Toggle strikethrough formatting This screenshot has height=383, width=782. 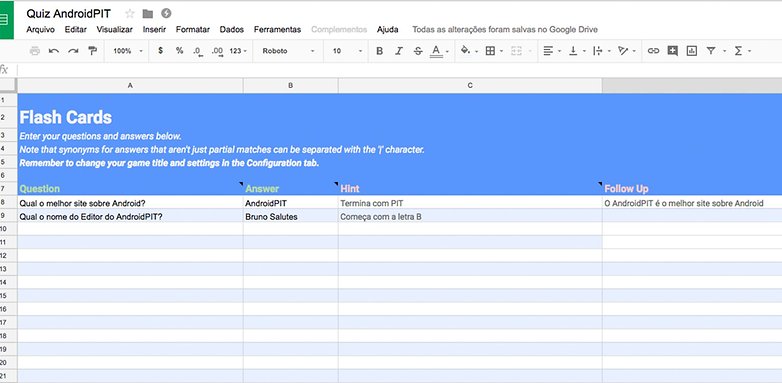point(418,51)
